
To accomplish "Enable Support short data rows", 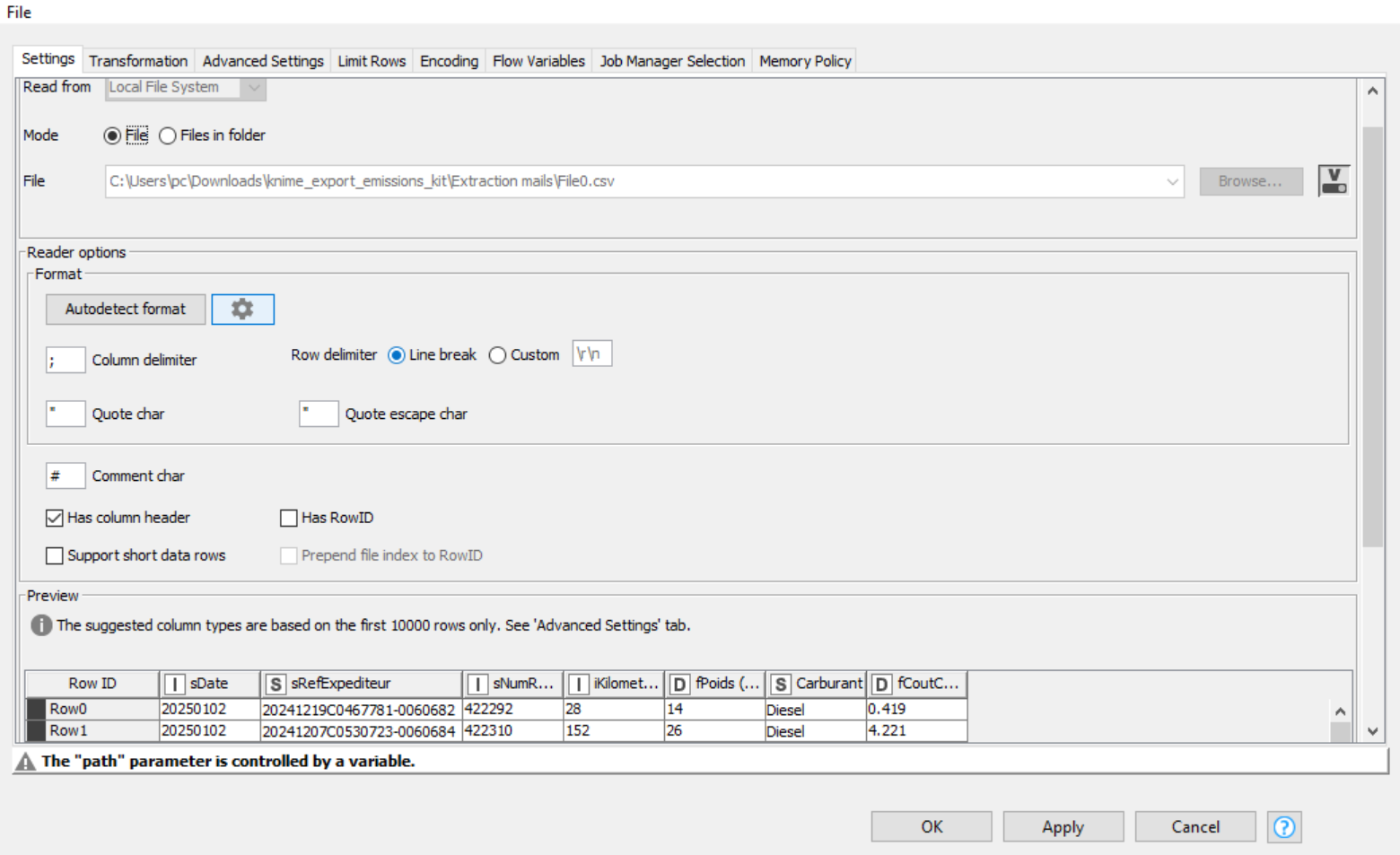I will [54, 555].
